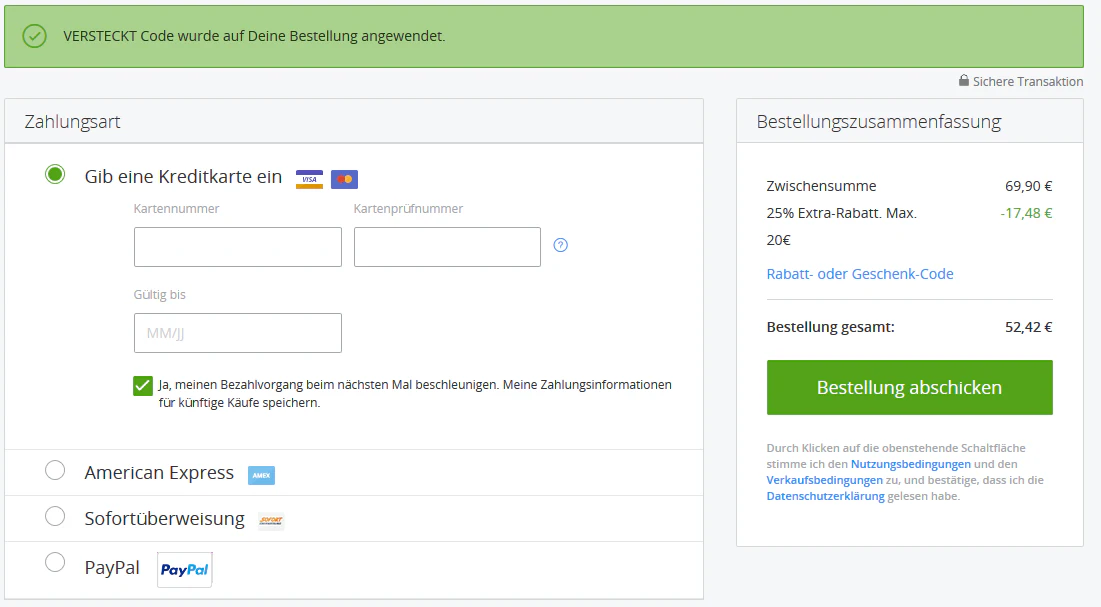
Task: Focus the Kartennummer input field
Action: point(238,247)
